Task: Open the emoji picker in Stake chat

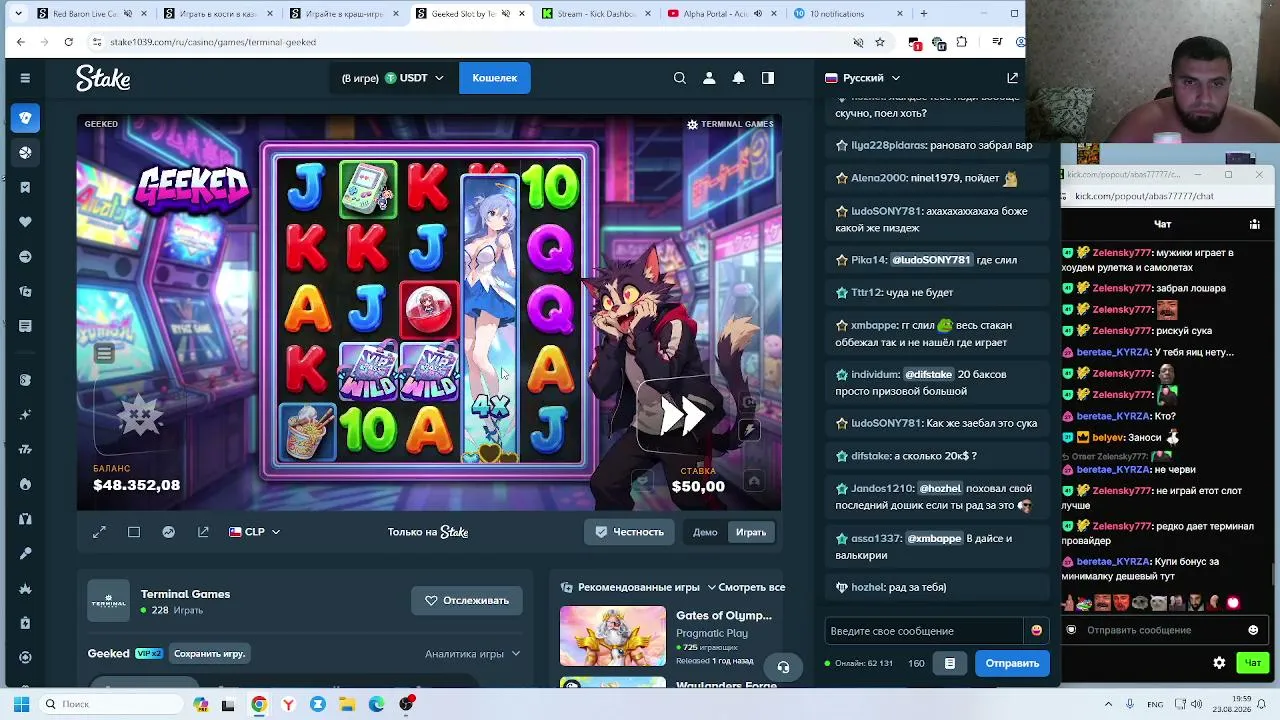Action: pyautogui.click(x=1036, y=631)
